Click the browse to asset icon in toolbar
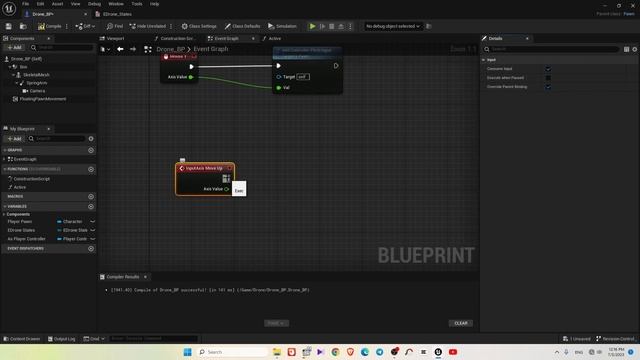The width and height of the screenshot is (640, 360). (x=23, y=26)
